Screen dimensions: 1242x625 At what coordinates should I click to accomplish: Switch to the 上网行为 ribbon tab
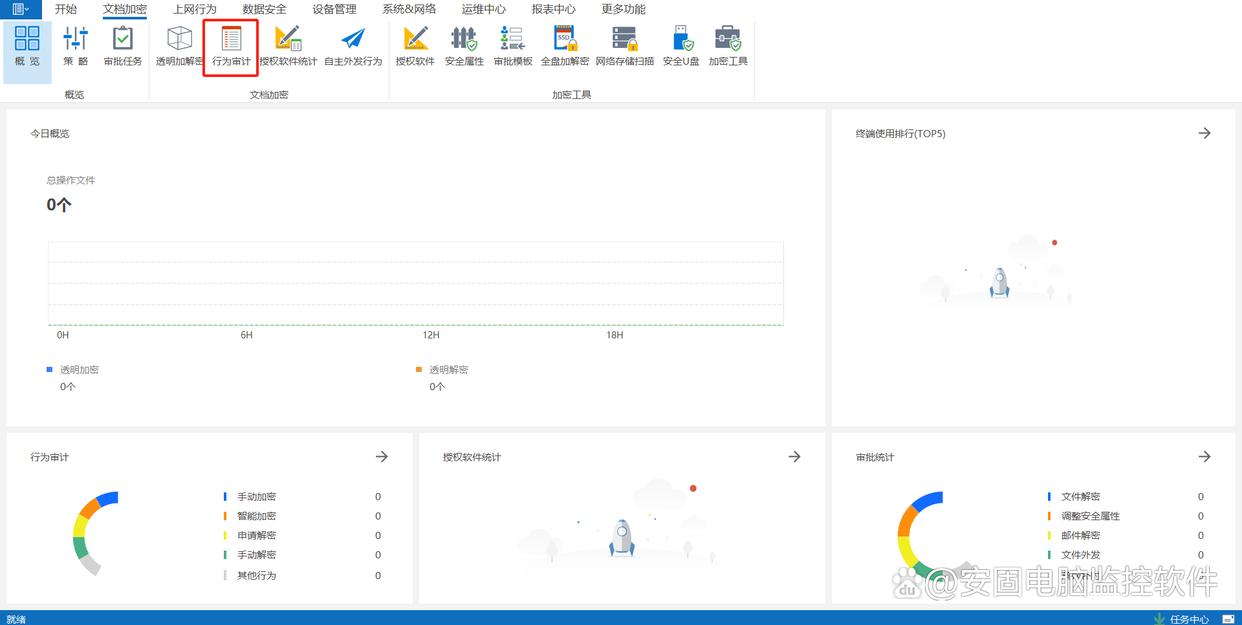click(194, 9)
